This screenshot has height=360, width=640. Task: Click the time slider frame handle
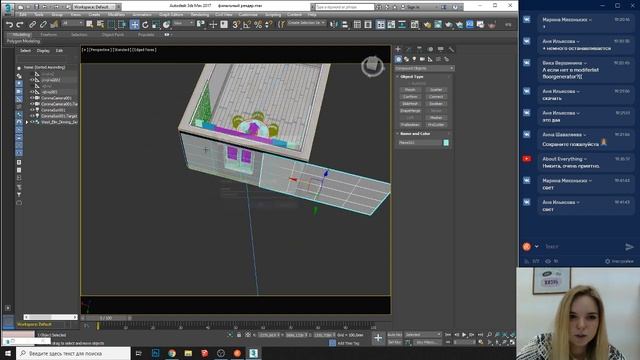pyautogui.click(x=106, y=318)
